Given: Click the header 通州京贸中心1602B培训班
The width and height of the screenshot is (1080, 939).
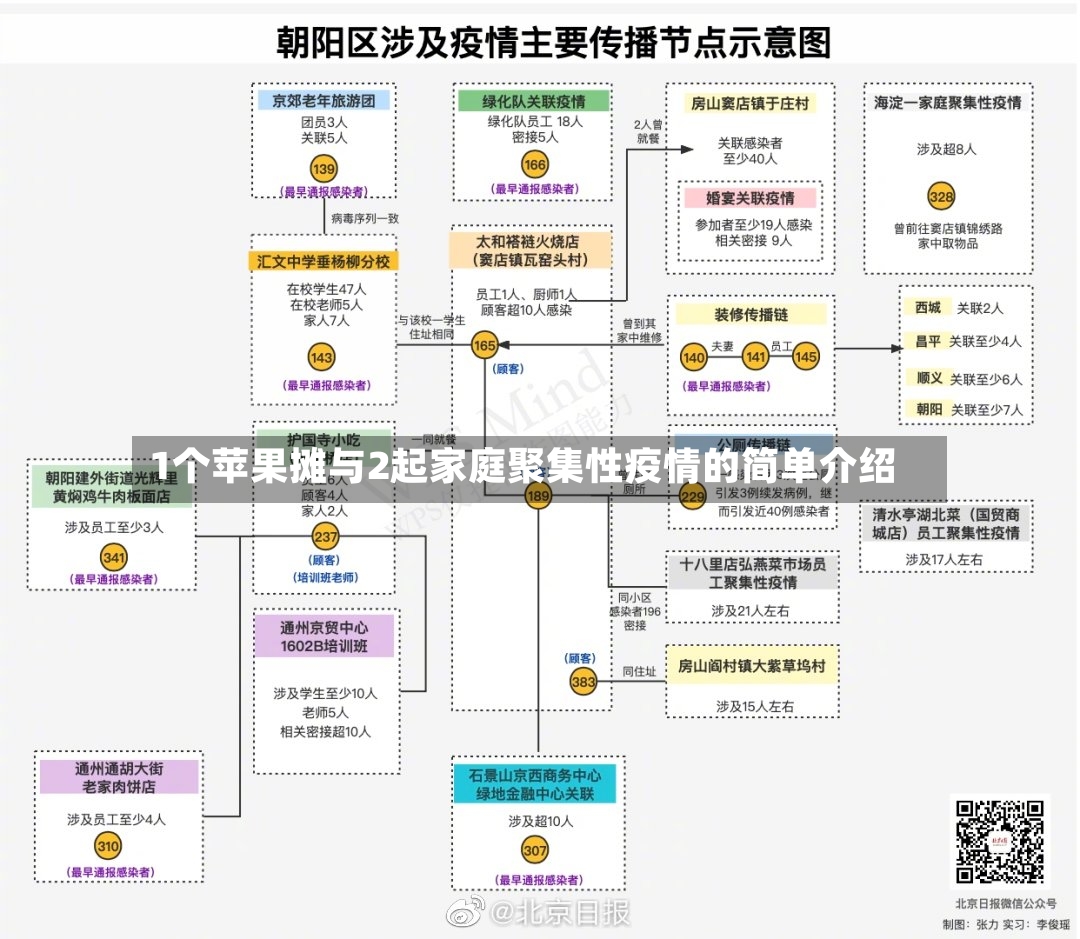Looking at the screenshot, I should tap(324, 637).
